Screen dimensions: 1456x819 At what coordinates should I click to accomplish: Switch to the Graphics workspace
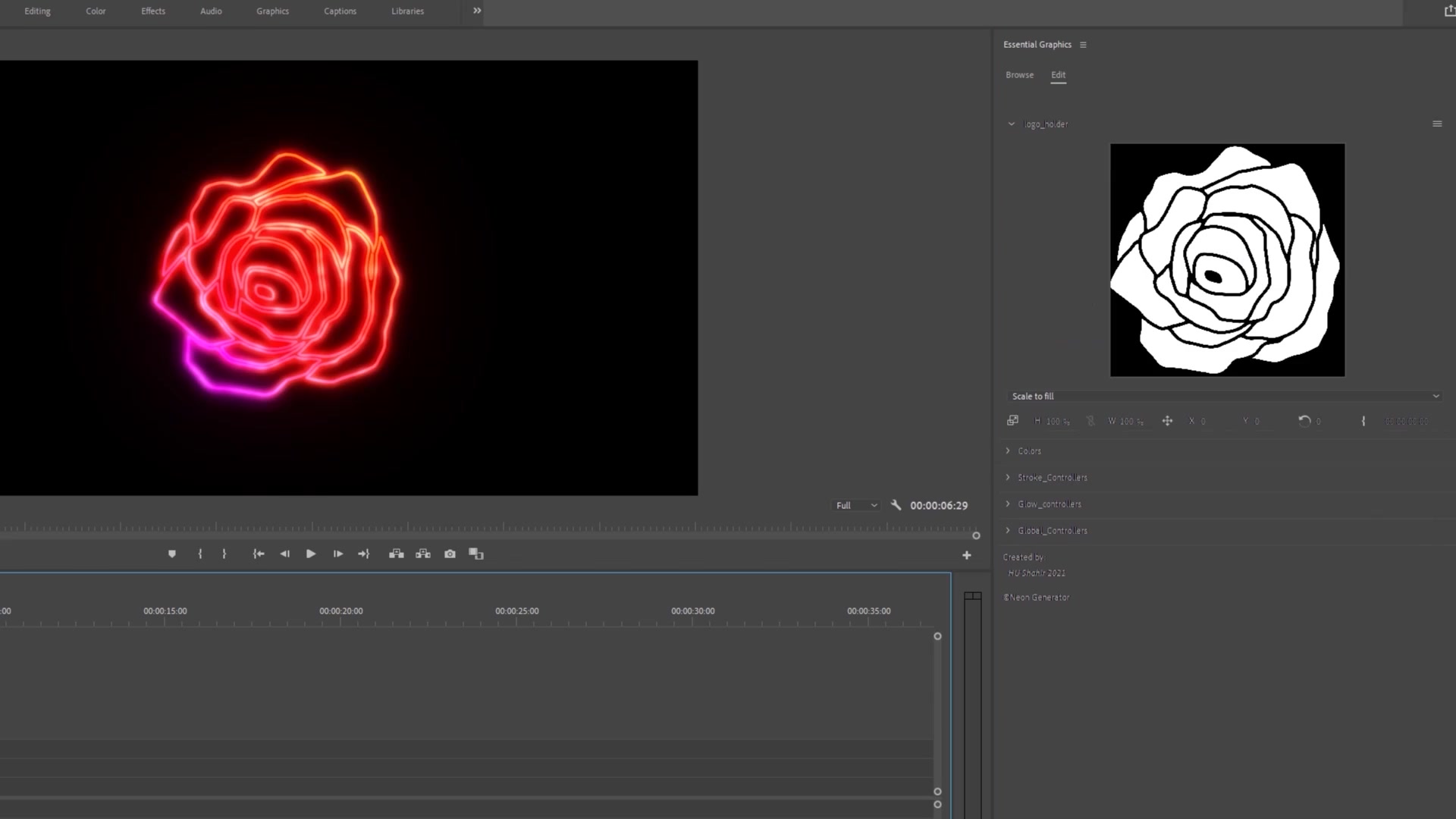272,11
